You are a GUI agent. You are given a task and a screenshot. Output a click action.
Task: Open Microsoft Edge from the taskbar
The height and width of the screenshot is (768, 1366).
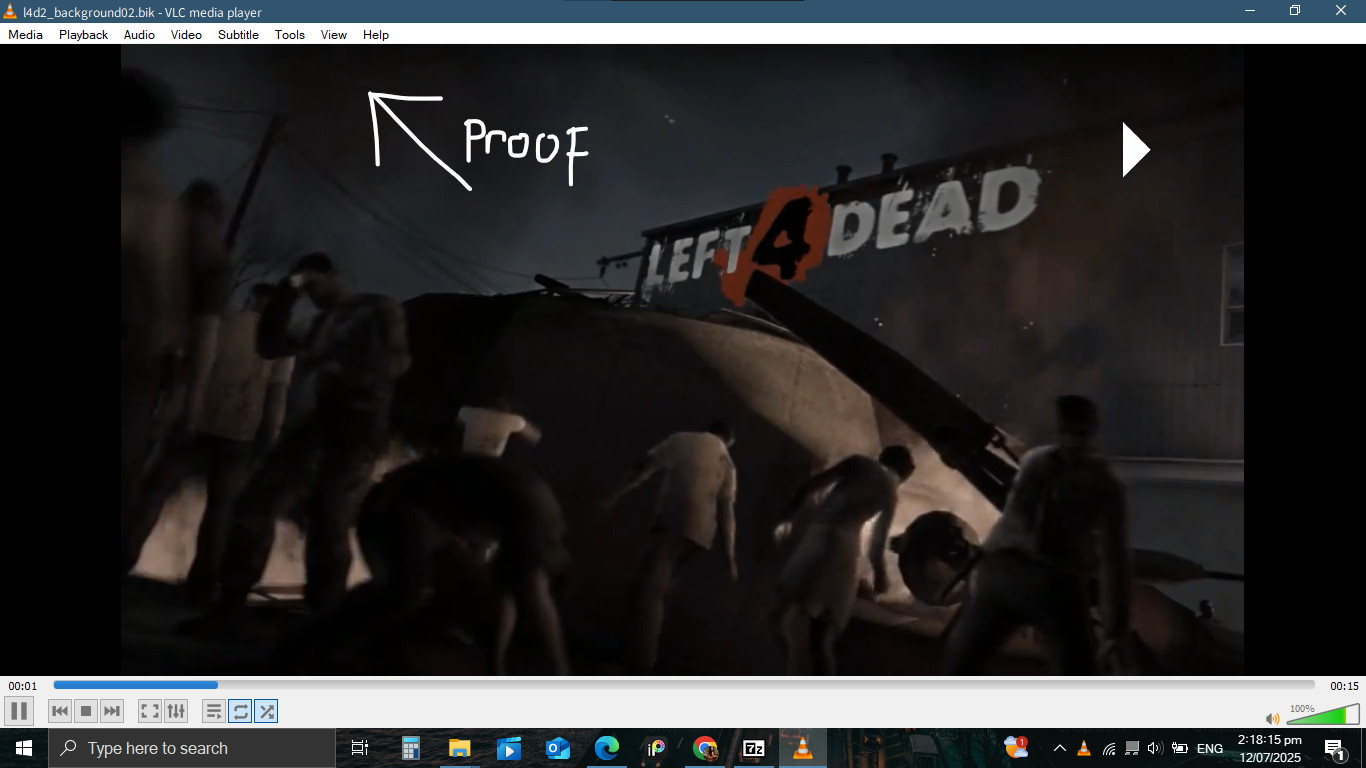point(607,747)
